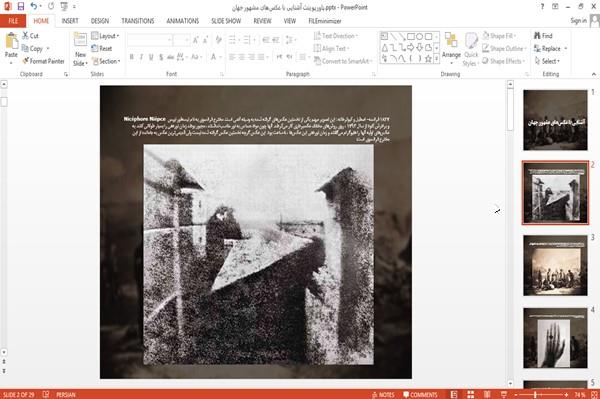Insert a New Slide
The height and width of the screenshot is (399, 600).
click(x=80, y=50)
